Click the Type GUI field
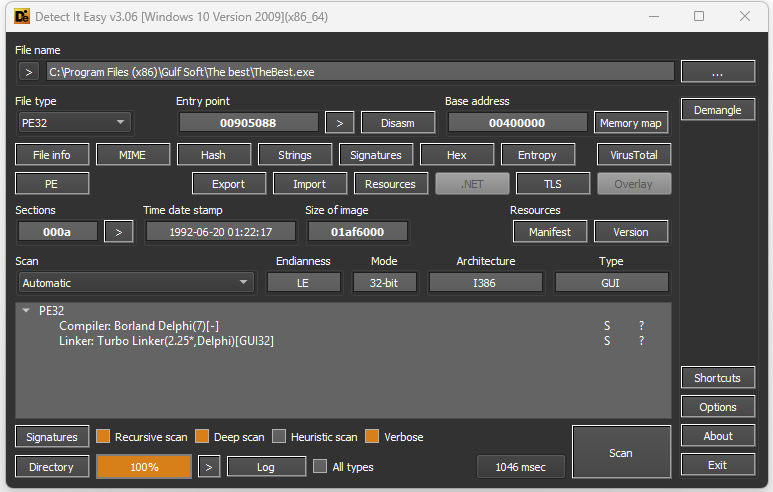This screenshot has width=773, height=492. click(611, 283)
